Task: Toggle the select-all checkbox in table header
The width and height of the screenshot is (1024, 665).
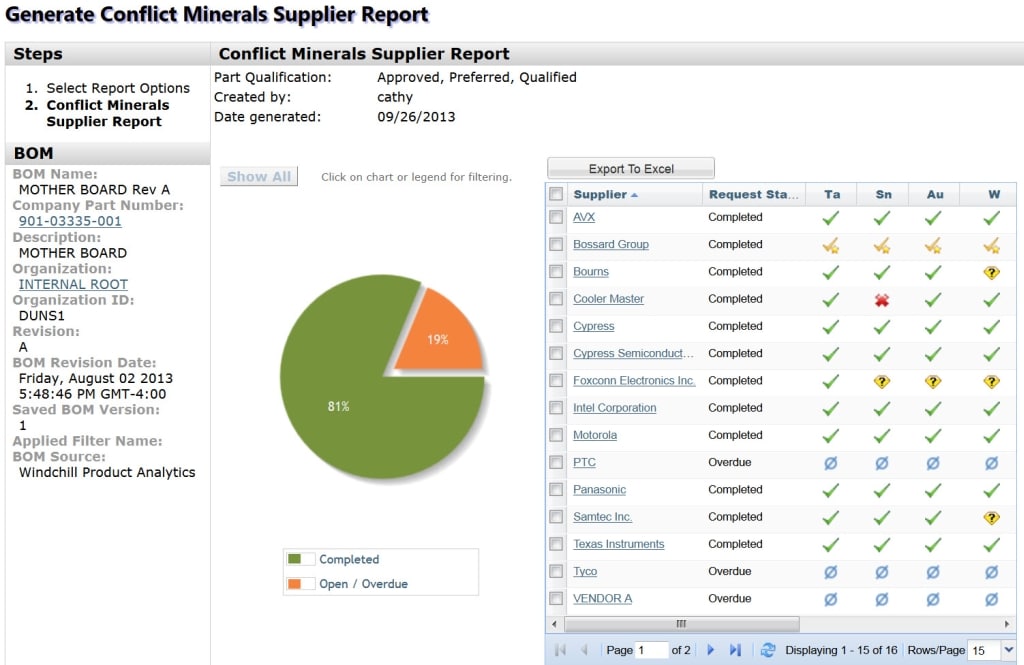Action: tap(556, 194)
